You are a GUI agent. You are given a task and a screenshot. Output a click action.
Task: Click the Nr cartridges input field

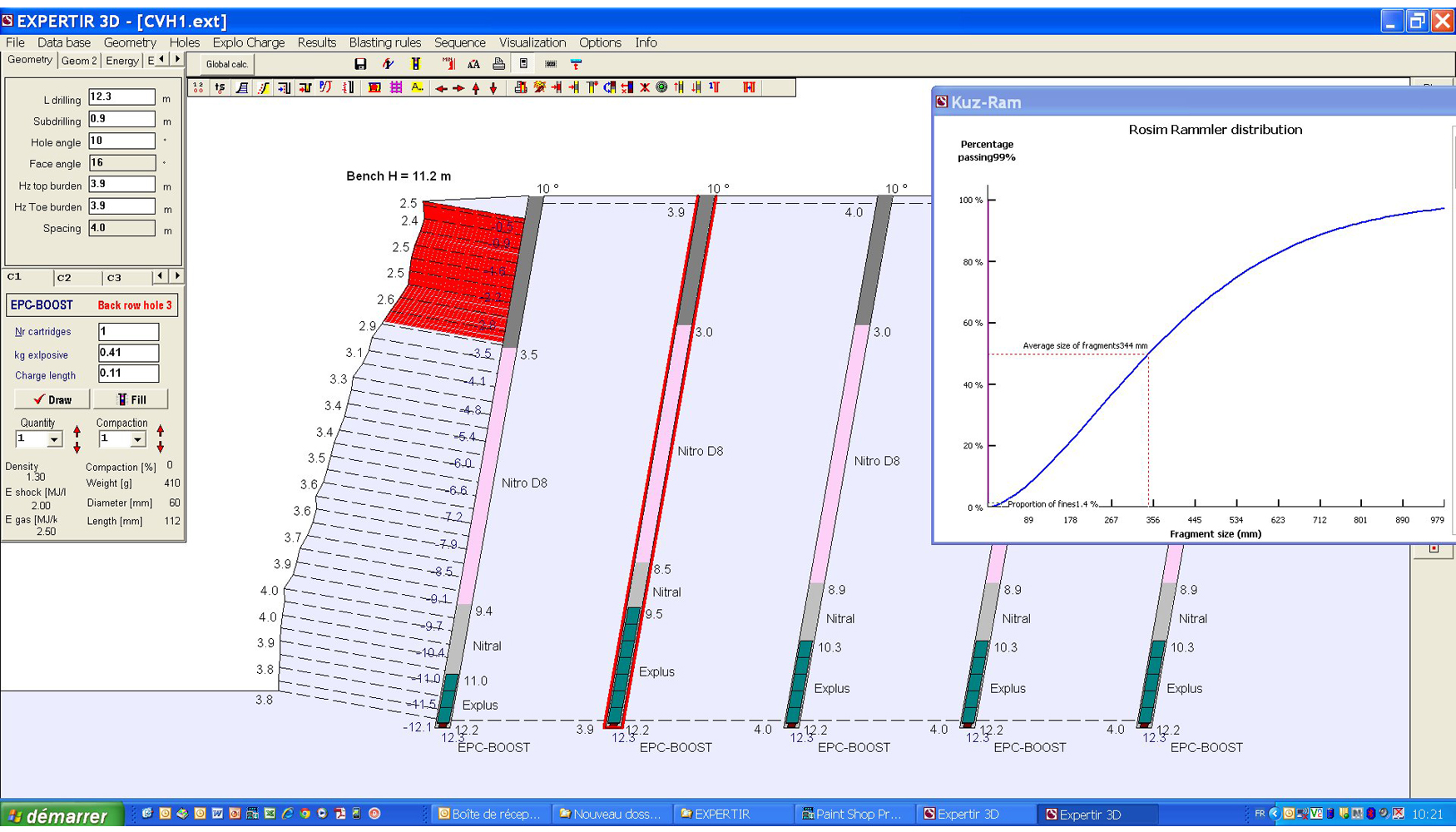(128, 331)
